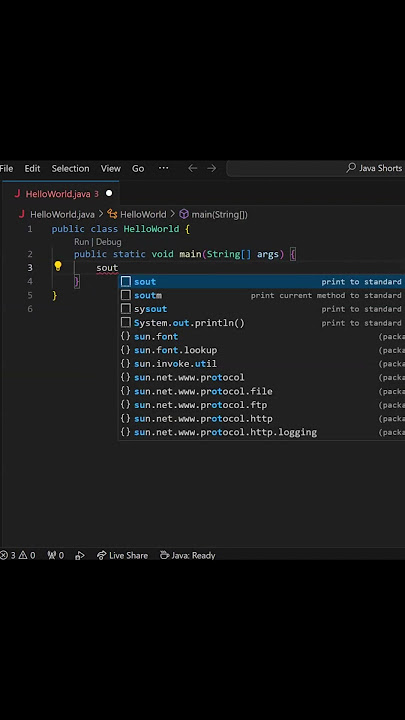
Task: Expand the HelloWorld class breadcrumb
Action: 136,214
